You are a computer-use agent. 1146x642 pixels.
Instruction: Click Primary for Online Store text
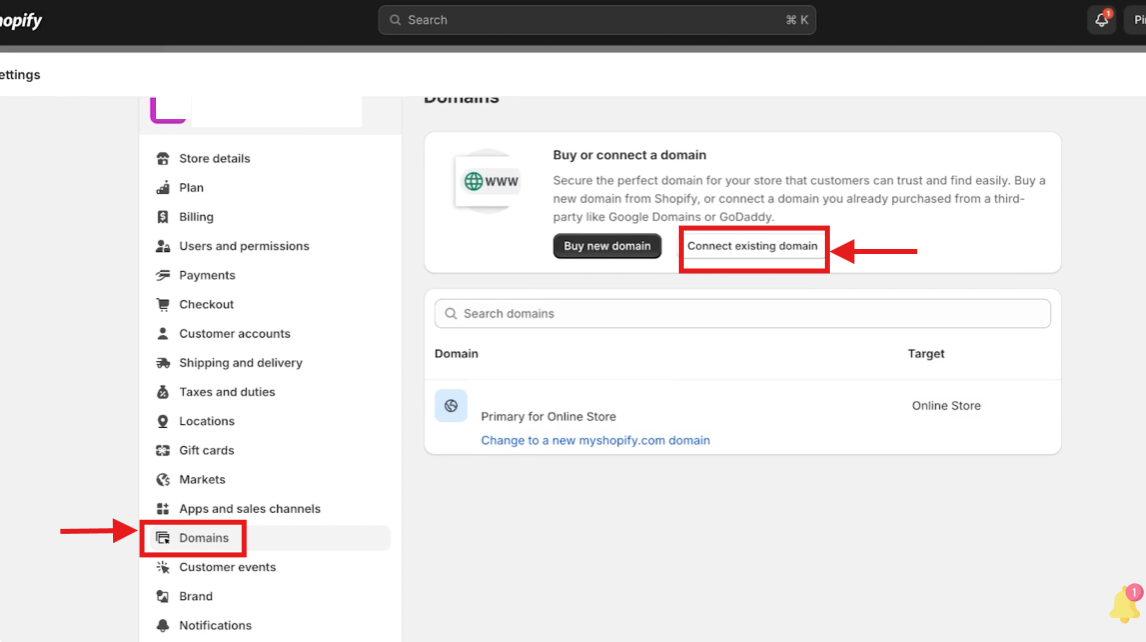point(548,417)
